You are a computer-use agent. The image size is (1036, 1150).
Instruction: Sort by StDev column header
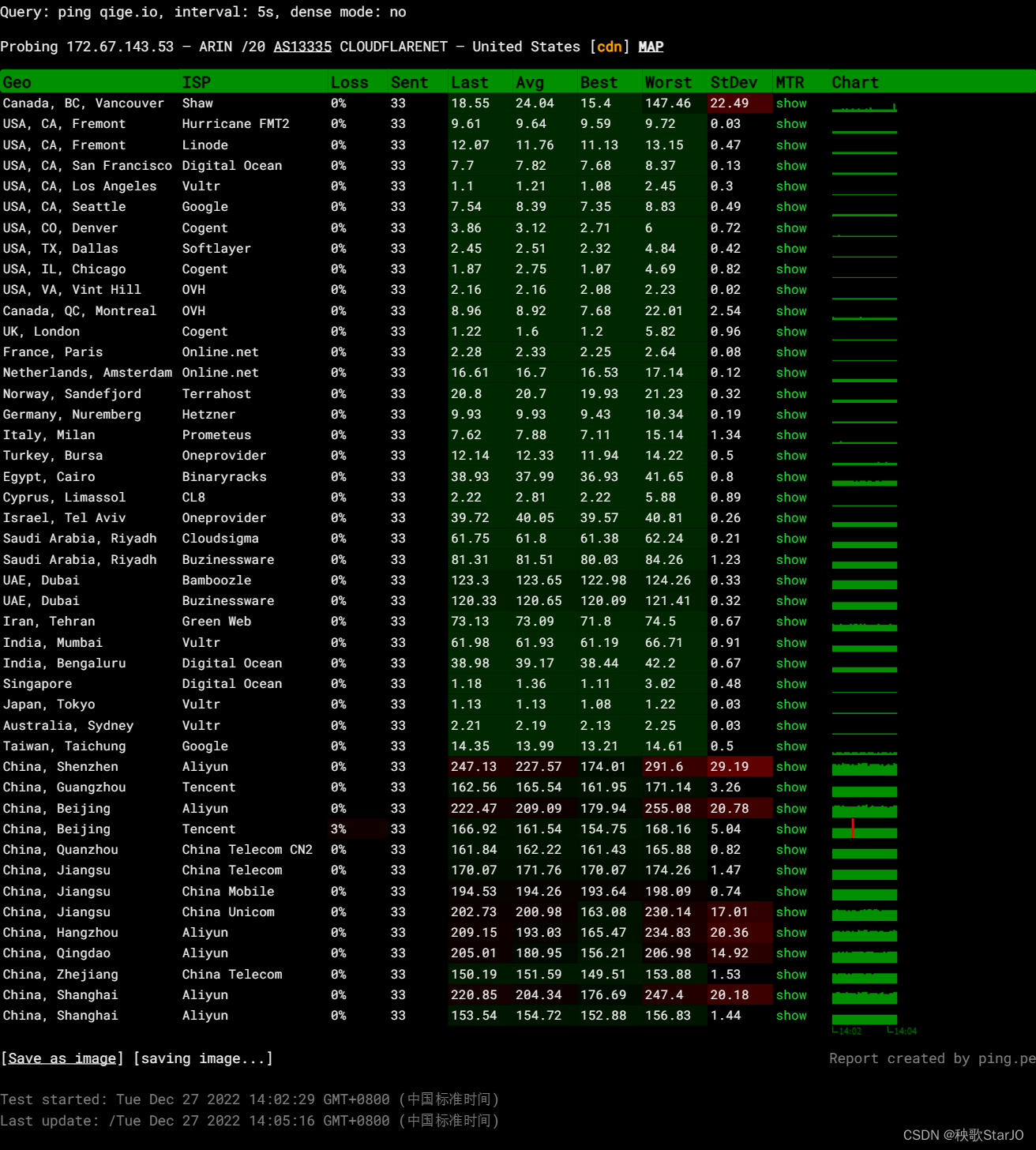[x=734, y=82]
